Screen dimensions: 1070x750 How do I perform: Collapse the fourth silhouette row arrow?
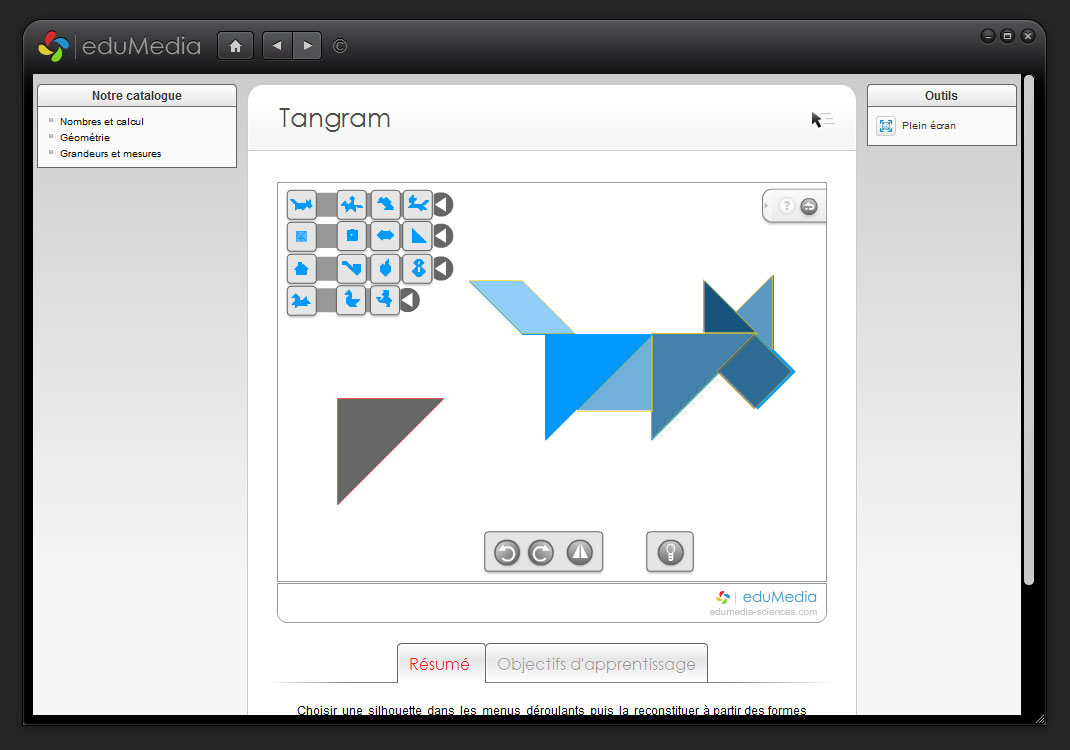[409, 300]
